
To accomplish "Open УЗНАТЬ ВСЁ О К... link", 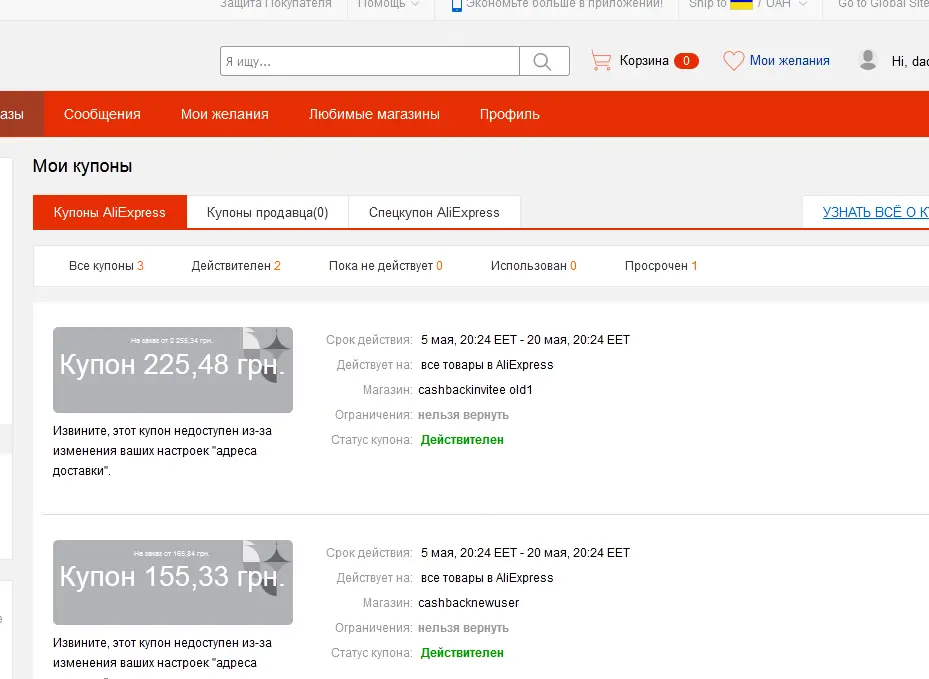I will click(x=876, y=212).
